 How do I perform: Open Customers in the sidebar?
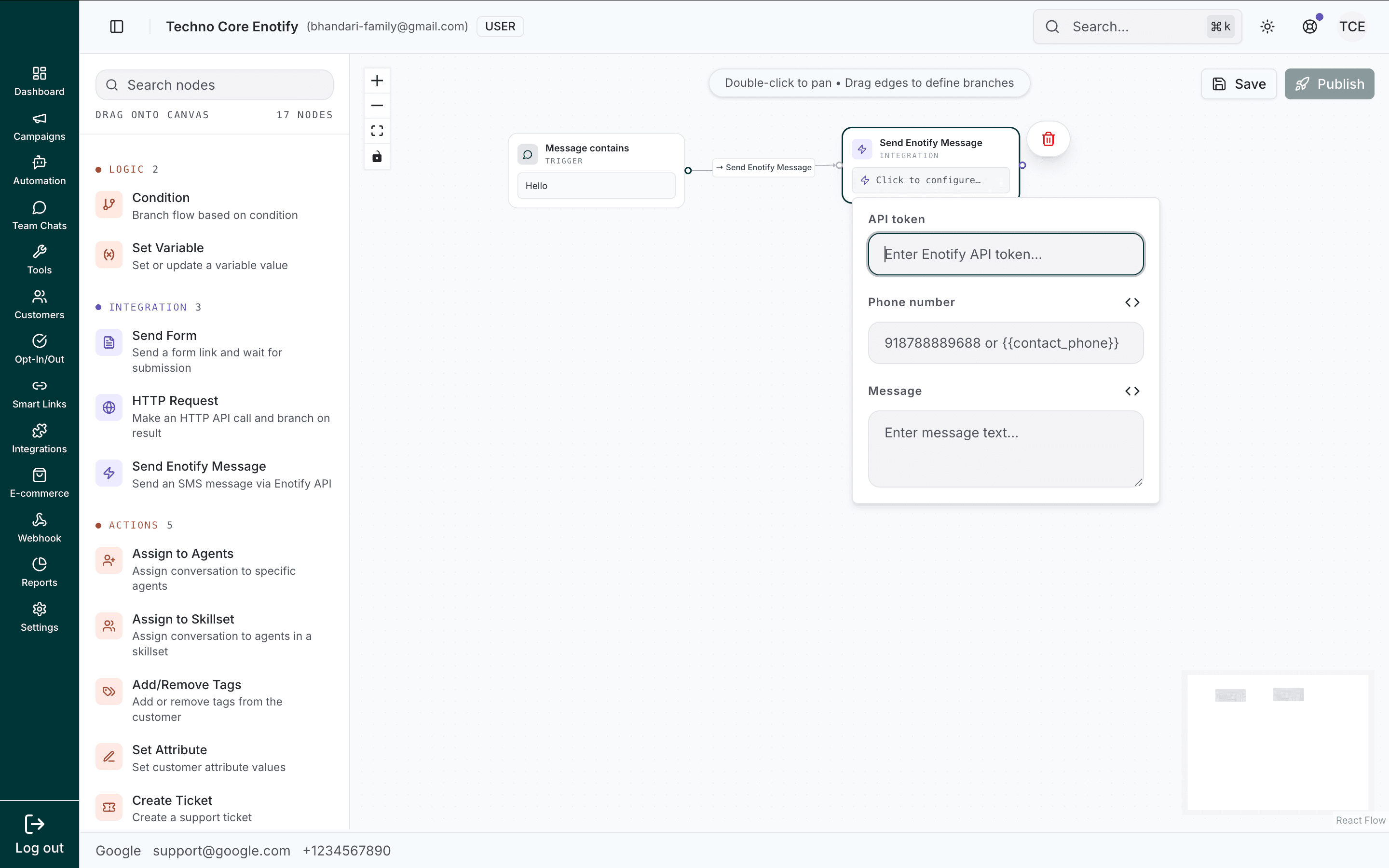click(39, 304)
